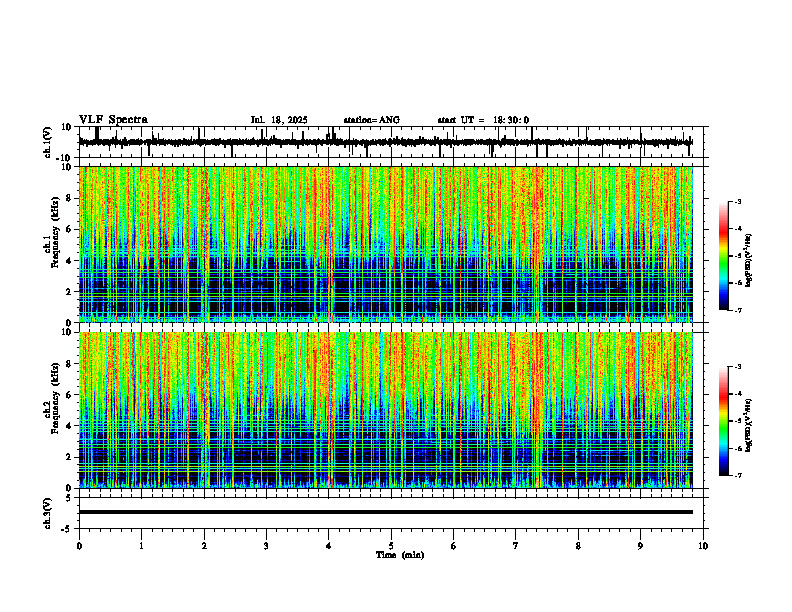Viewport: 792px width, 612px height.
Task: Click the time axis tick label "1"
Action: [x=141, y=546]
